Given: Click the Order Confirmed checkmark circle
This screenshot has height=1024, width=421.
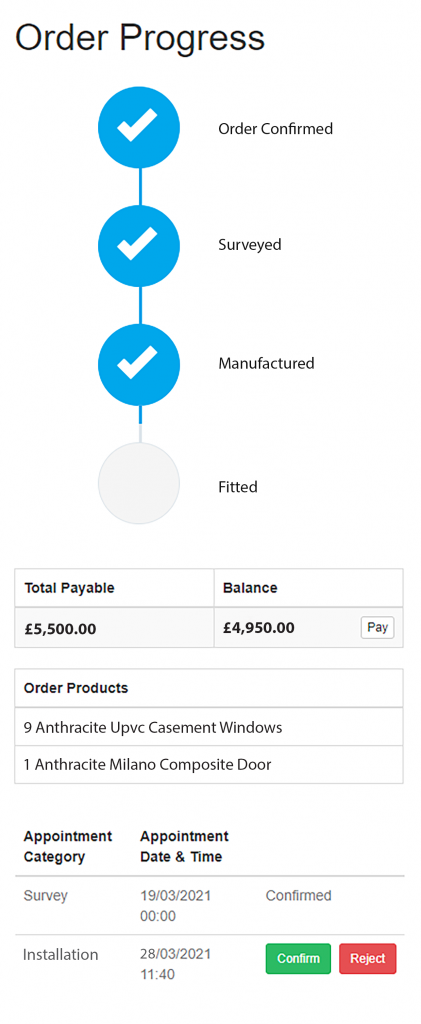Looking at the screenshot, I should pos(138,127).
